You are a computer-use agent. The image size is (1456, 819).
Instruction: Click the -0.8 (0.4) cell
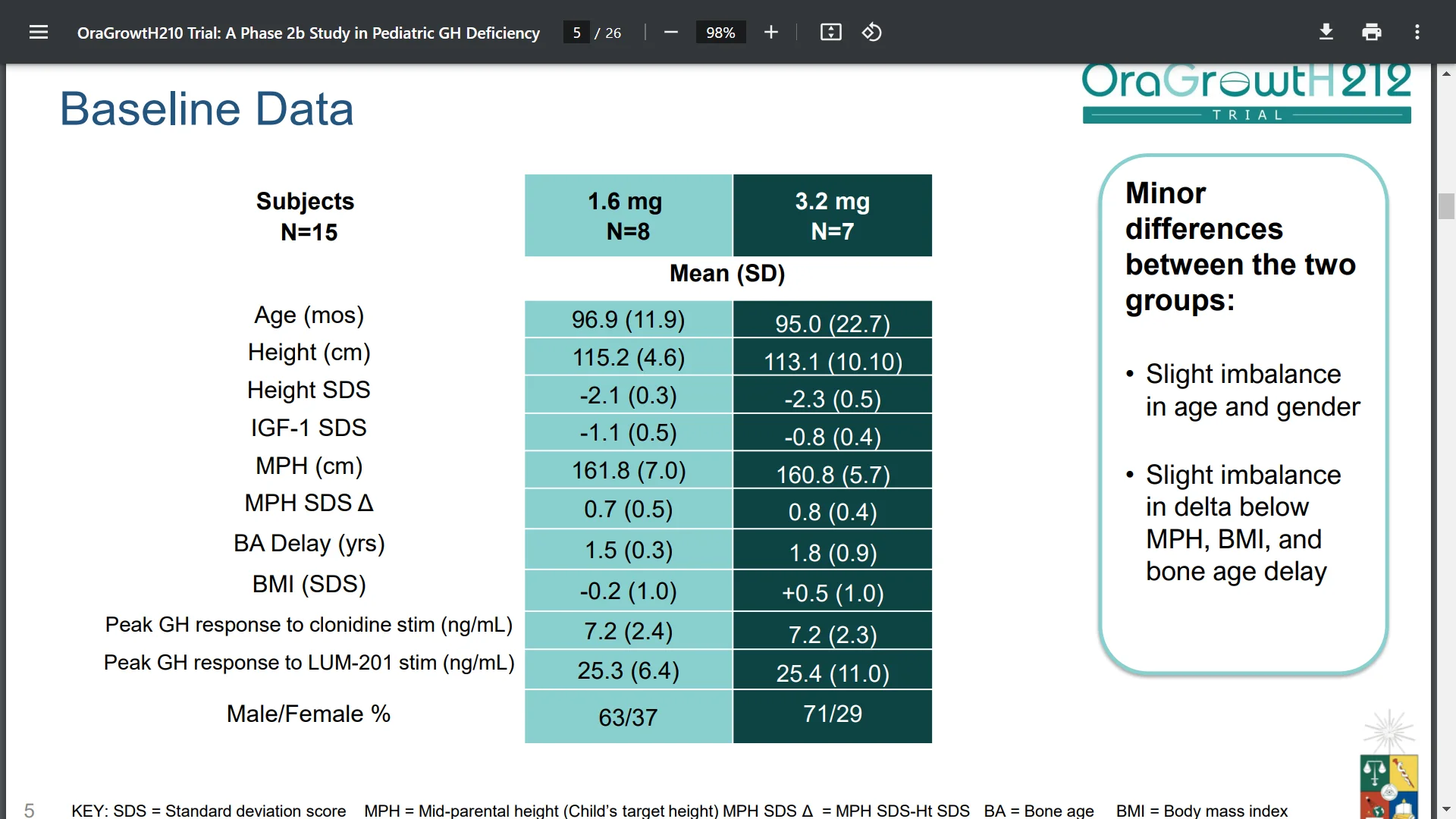(833, 432)
